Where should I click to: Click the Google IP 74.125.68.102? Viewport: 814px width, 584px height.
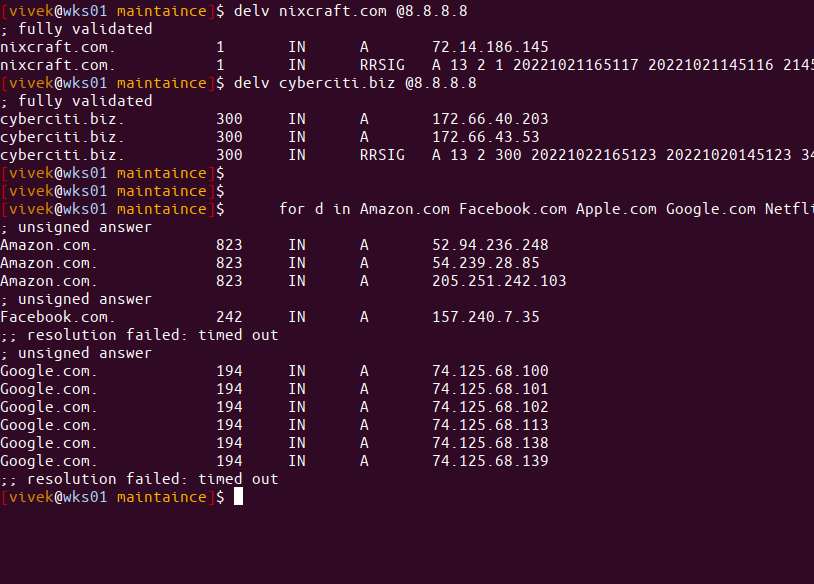490,407
